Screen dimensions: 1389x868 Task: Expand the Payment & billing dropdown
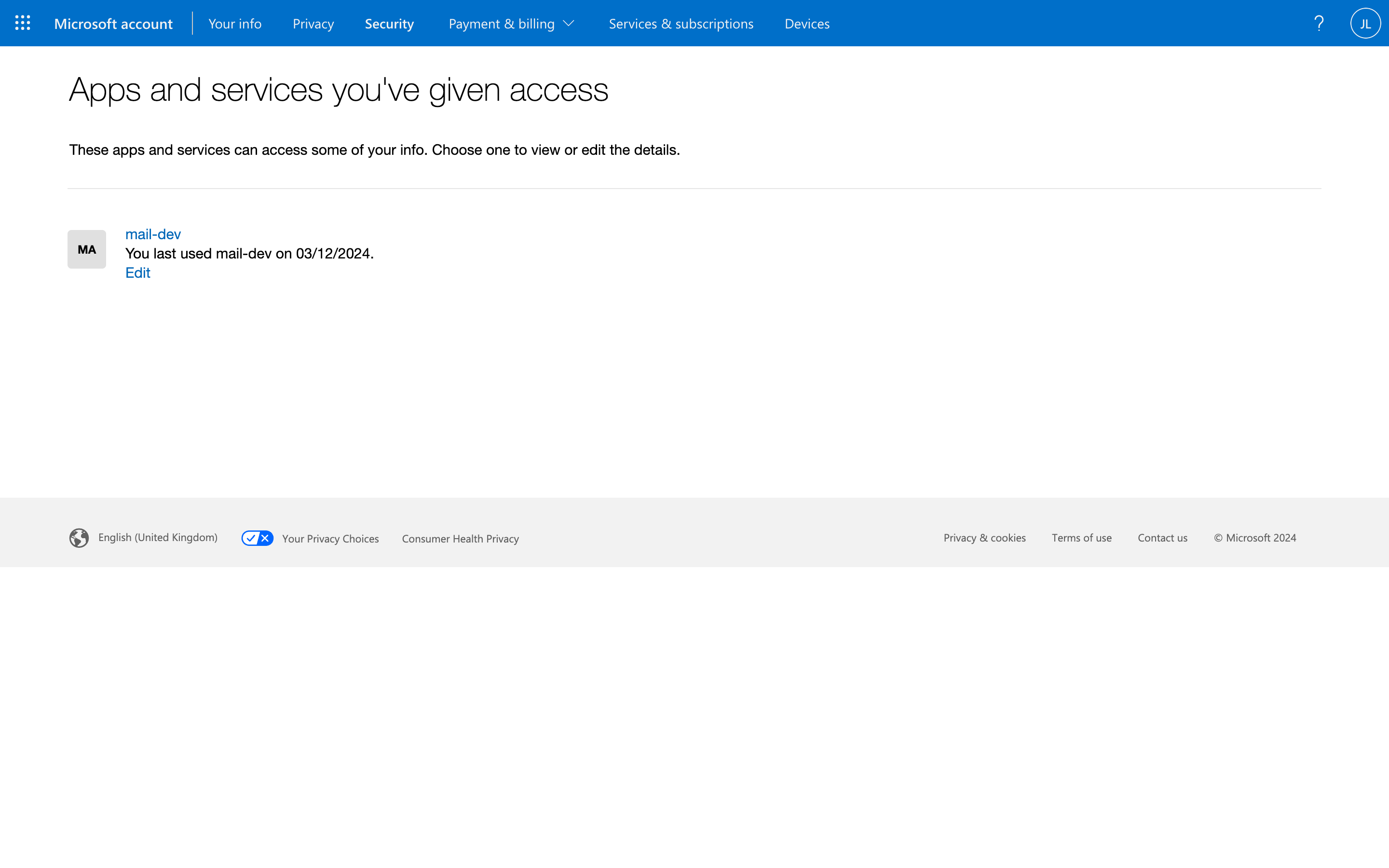click(x=511, y=24)
